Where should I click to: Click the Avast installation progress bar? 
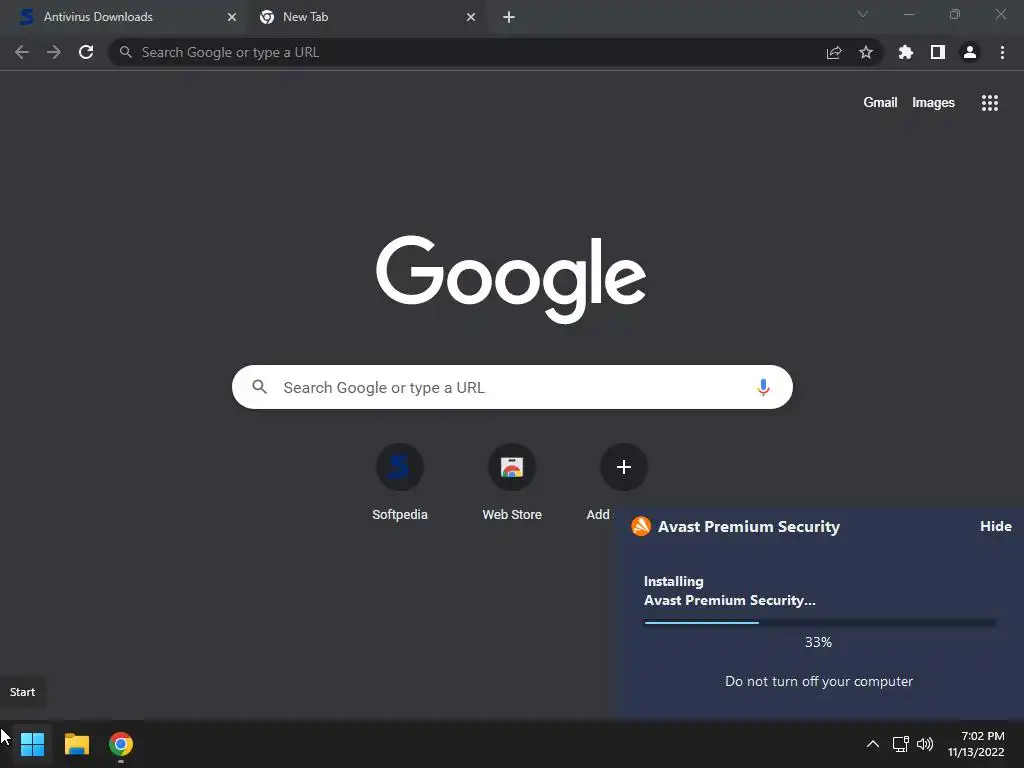820,622
